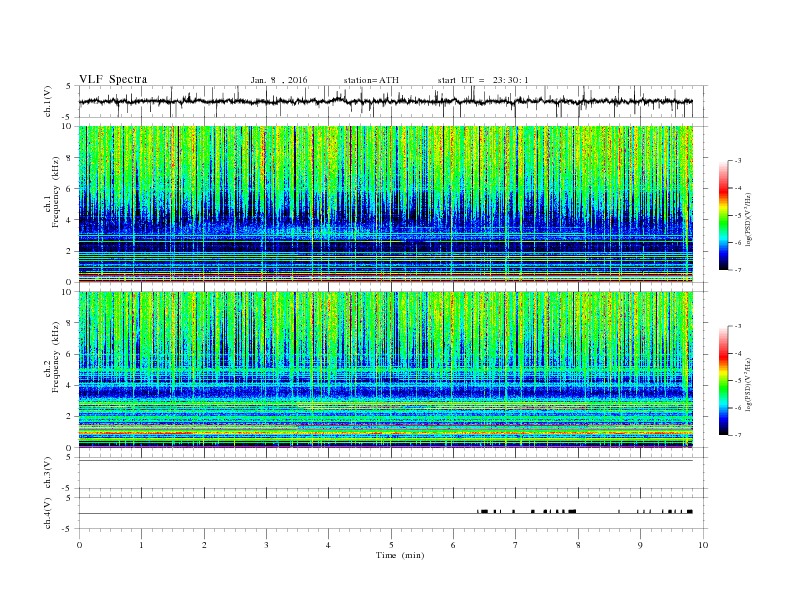Screen dimensions: 792x612
Task: Click the ch.1 "log(PSD)(V²/Hz)" colorbar label
Action: tap(749, 219)
